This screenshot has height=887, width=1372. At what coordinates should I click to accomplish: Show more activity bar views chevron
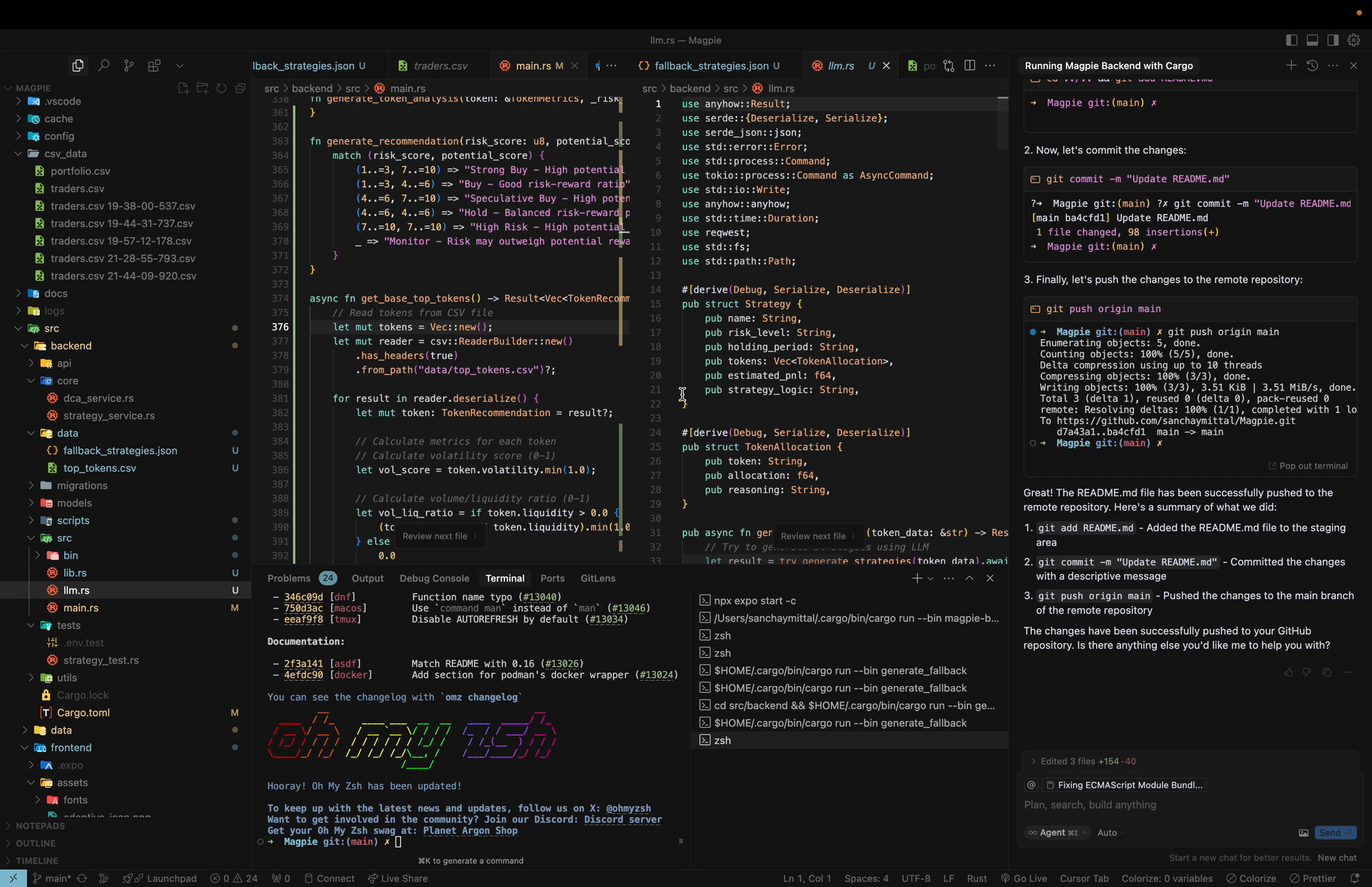[x=180, y=66]
